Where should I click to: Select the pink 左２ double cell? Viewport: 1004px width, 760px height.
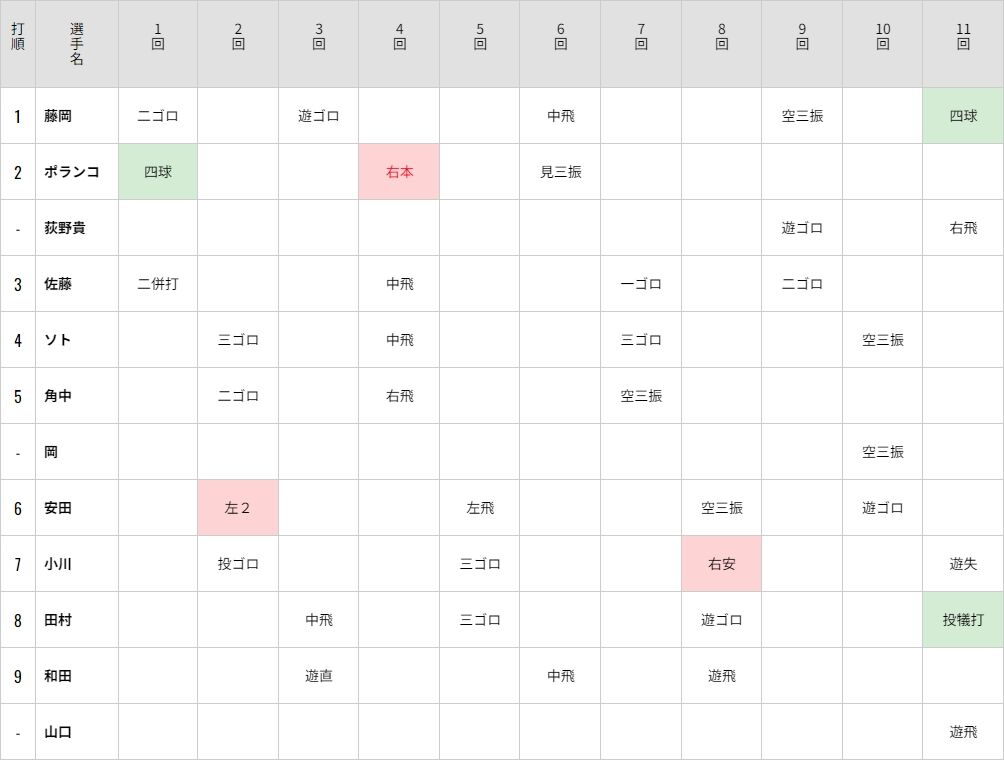[238, 508]
